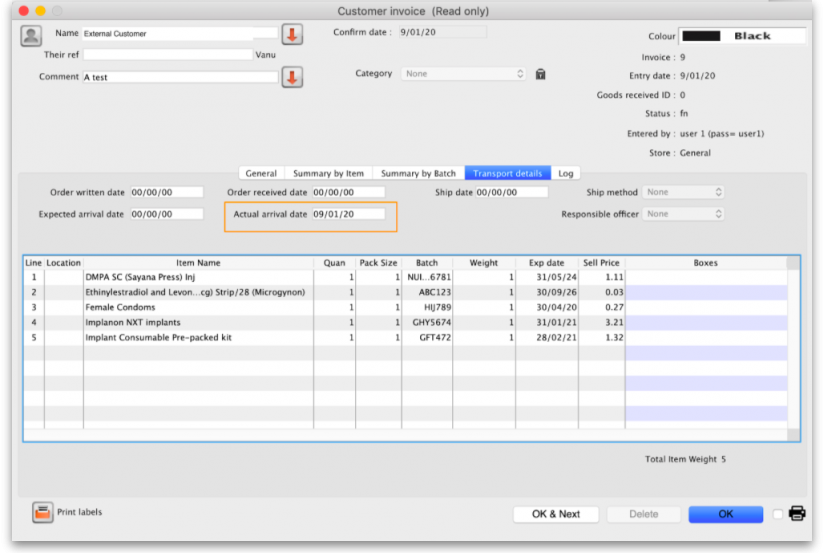824x553 pixels.
Task: Click the printer icon at bottom right
Action: (797, 514)
